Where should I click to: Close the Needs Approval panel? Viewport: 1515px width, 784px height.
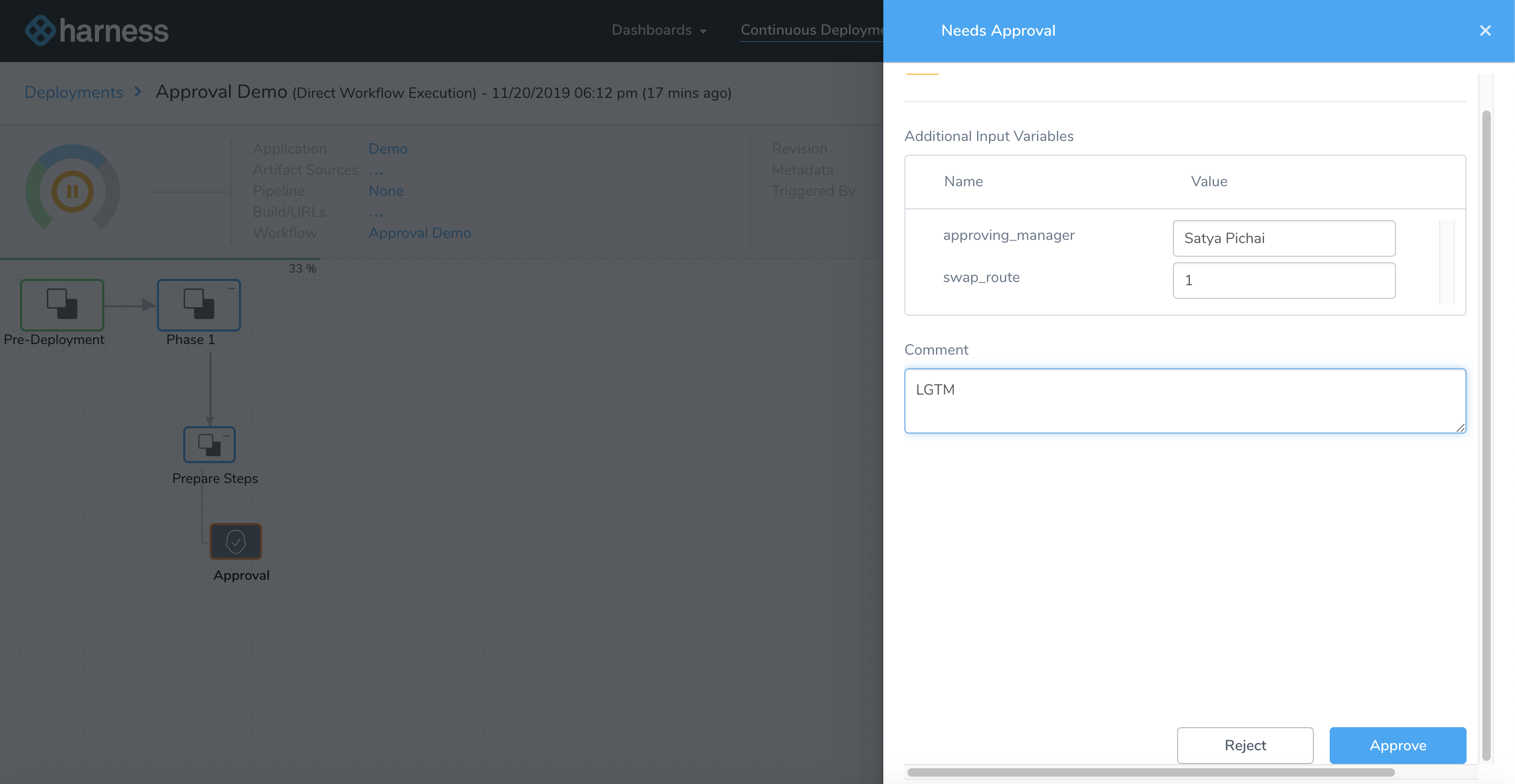tap(1485, 31)
